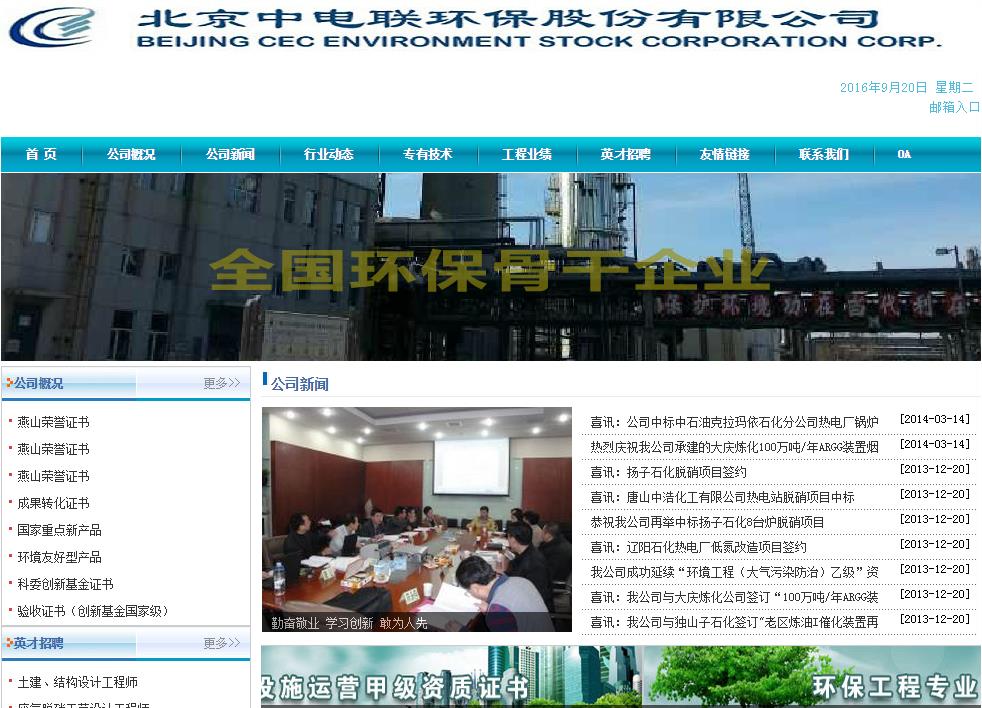
Task: Click 更多>> in 公司概况 panel
Action: pyautogui.click(x=222, y=383)
